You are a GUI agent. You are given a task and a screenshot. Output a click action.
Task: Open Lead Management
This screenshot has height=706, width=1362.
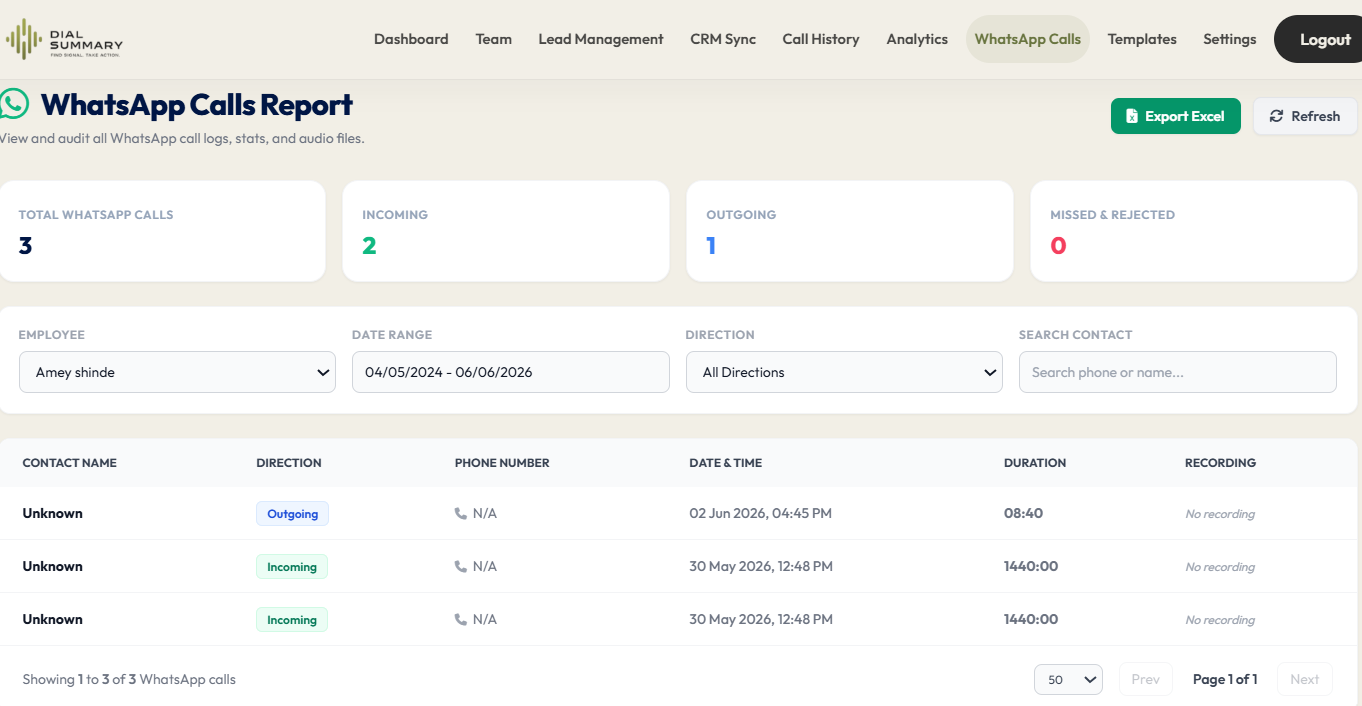(601, 39)
